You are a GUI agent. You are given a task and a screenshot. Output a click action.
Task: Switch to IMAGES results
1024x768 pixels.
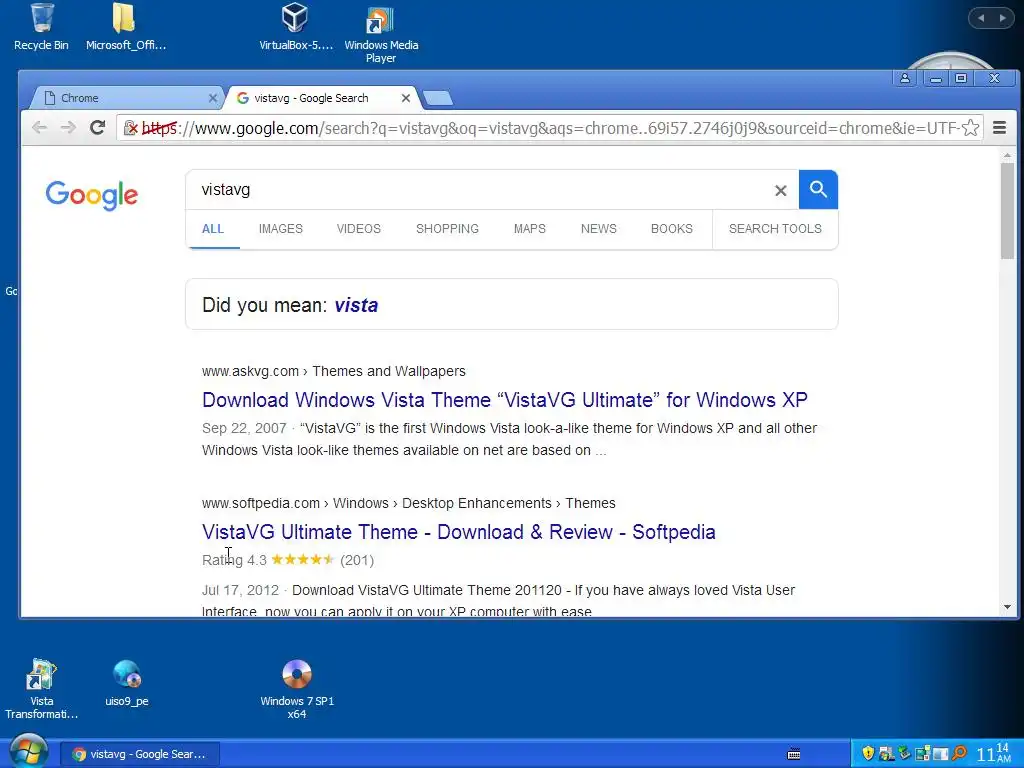tap(281, 229)
